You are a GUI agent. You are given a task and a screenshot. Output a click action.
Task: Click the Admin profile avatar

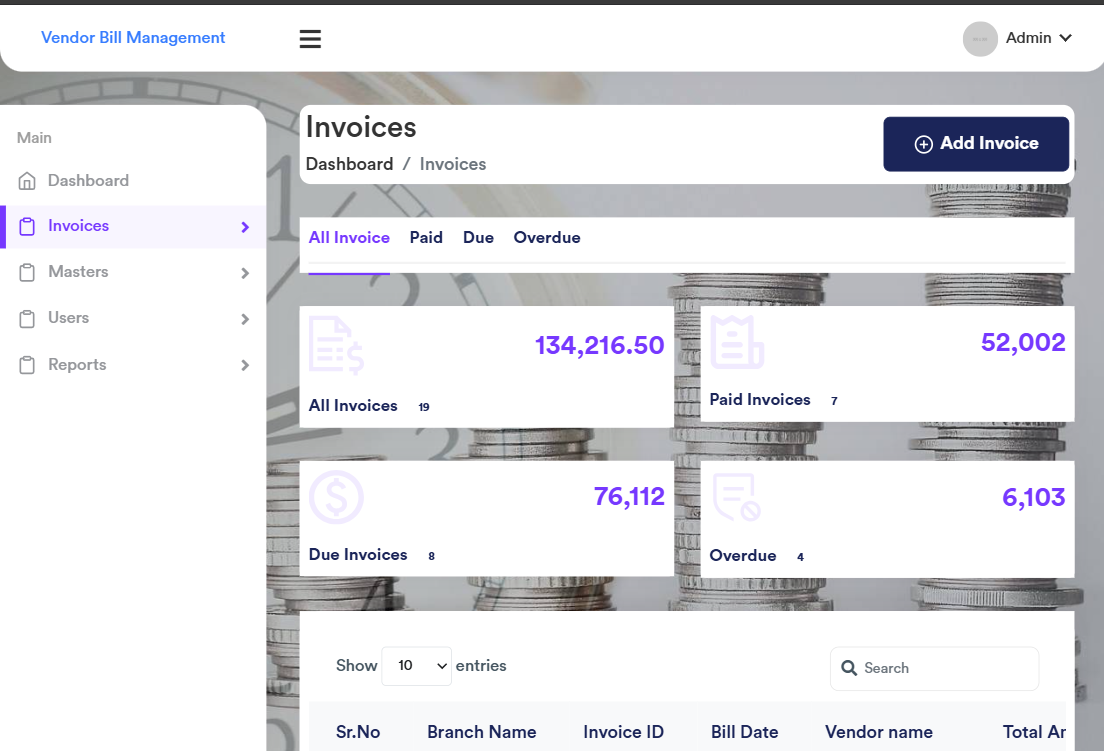click(x=979, y=39)
